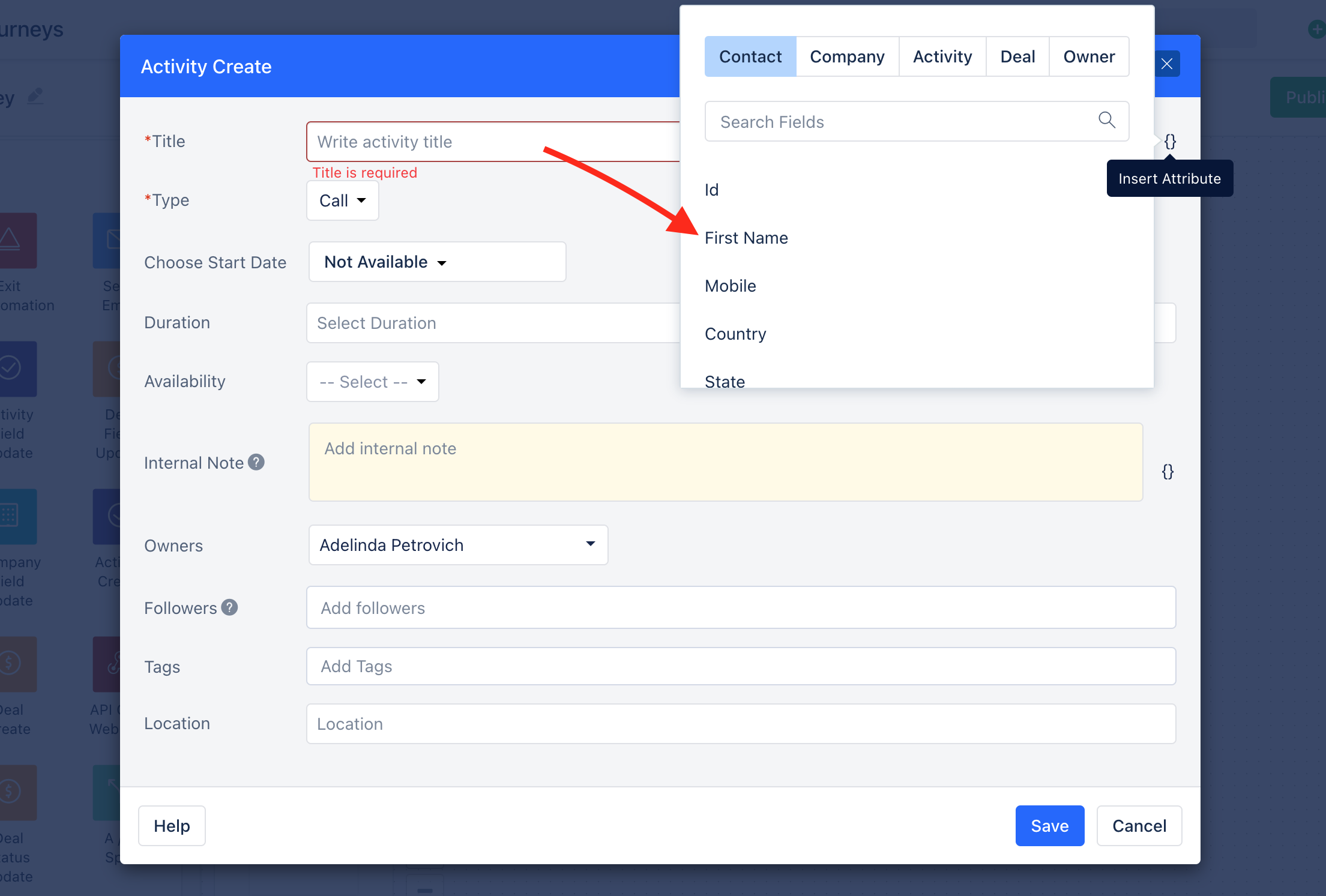The height and width of the screenshot is (896, 1326).
Task: Show help tooltip for Internal Note
Action: tap(256, 462)
